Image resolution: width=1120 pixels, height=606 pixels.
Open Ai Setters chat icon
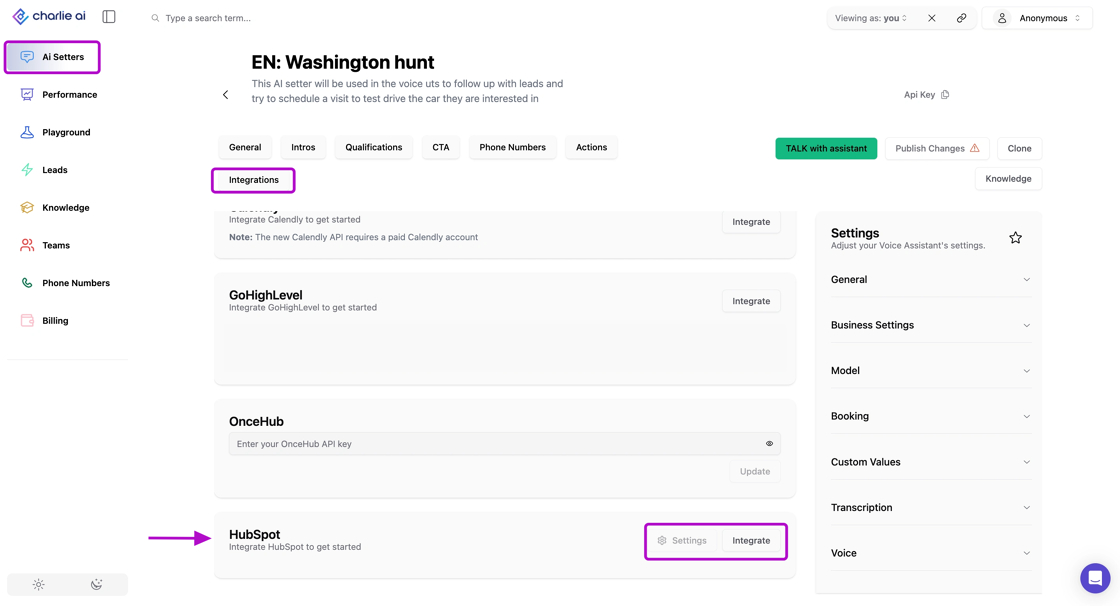27,56
